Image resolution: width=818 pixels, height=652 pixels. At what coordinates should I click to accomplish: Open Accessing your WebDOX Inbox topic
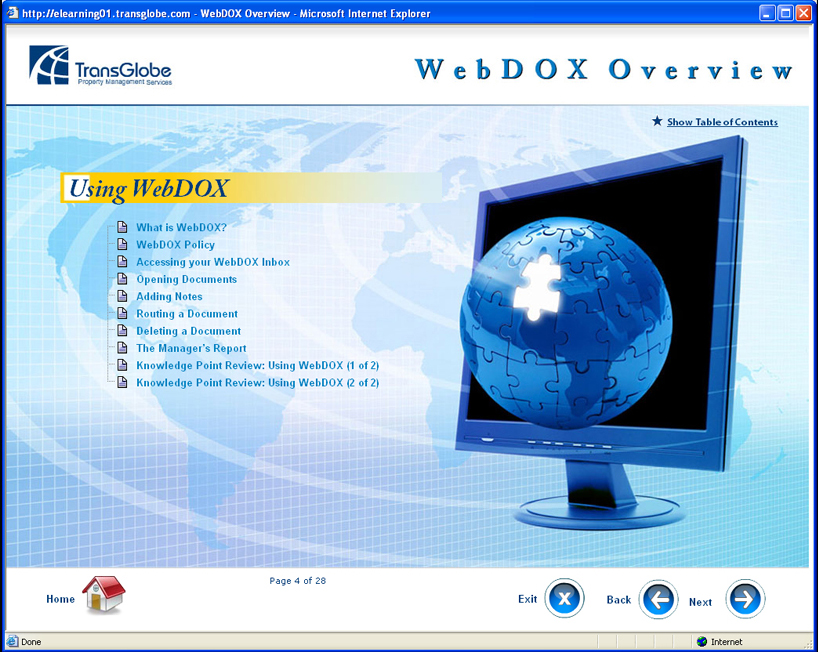213,262
